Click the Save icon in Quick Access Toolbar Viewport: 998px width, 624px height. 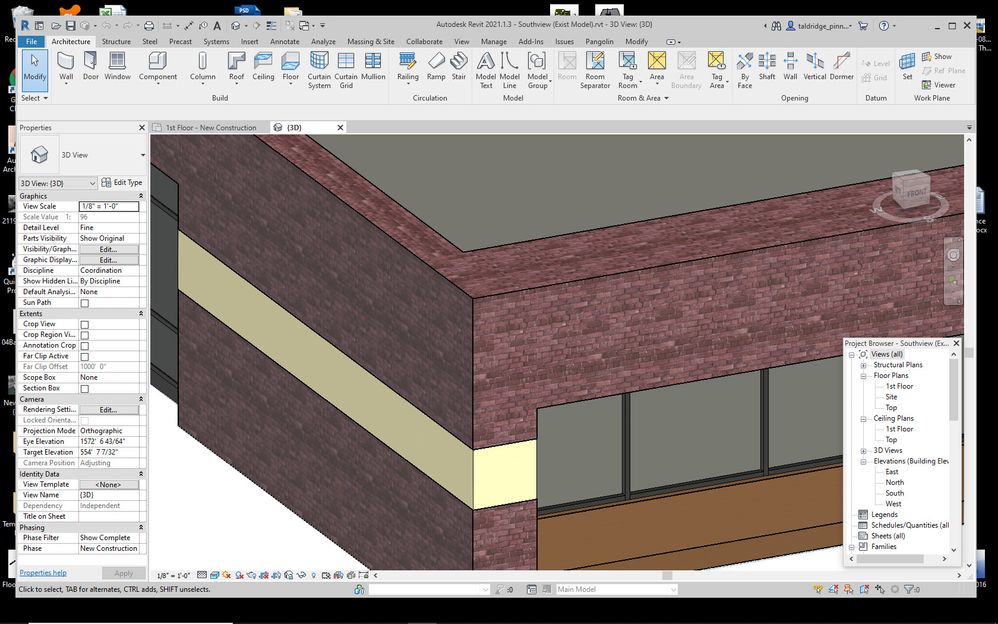pyautogui.click(x=71, y=25)
